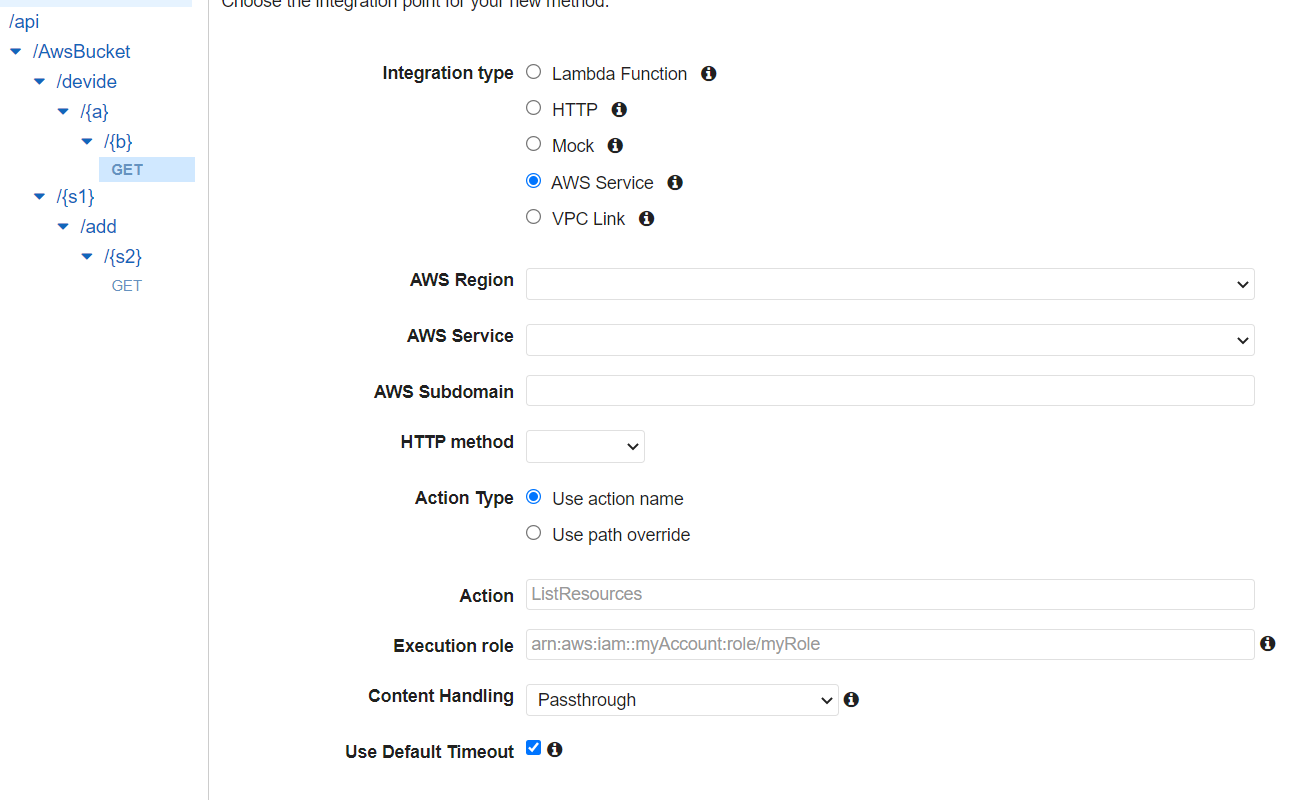
Task: Open the /add resource link
Action: (99, 226)
